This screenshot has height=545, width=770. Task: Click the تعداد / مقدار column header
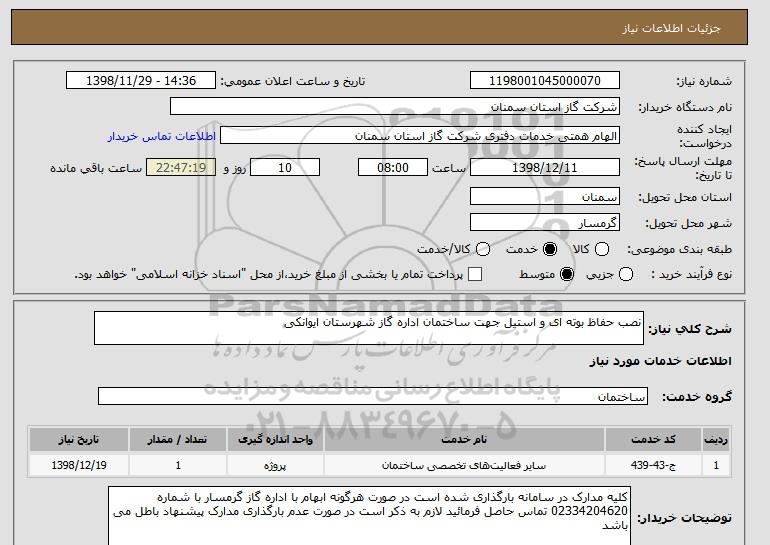[x=178, y=439]
